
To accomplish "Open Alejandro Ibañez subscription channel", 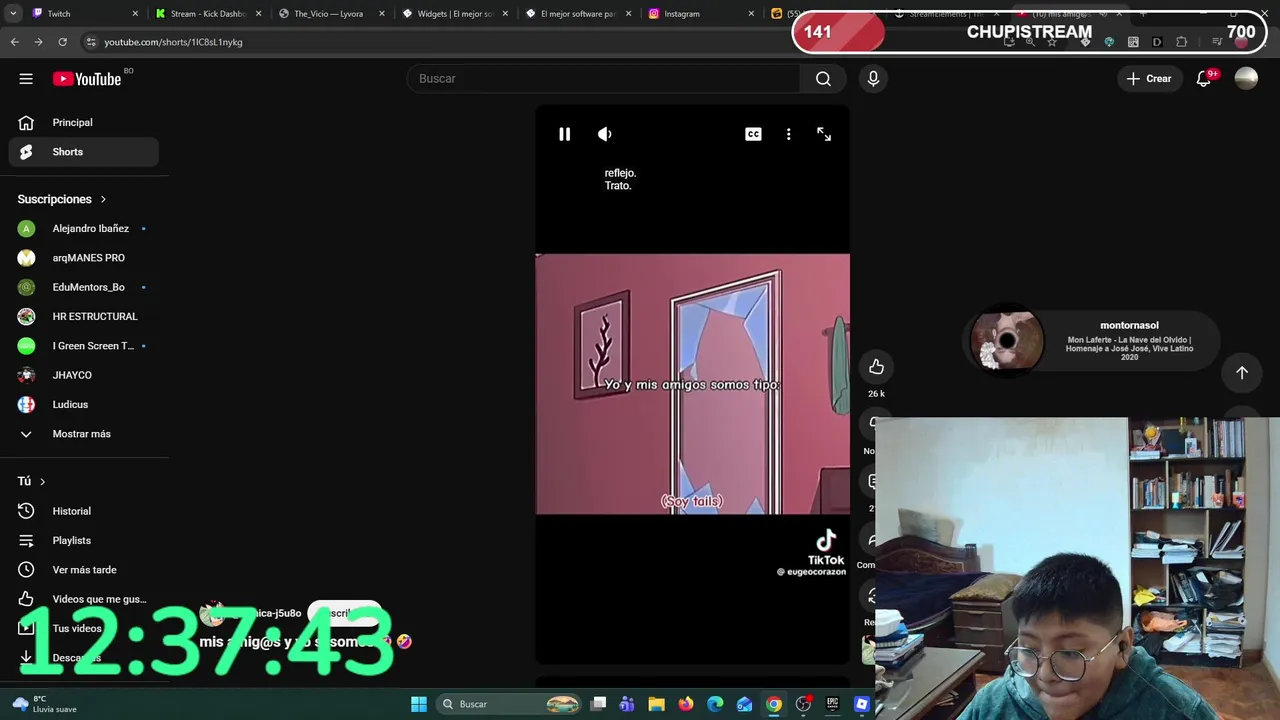I will (x=84, y=228).
